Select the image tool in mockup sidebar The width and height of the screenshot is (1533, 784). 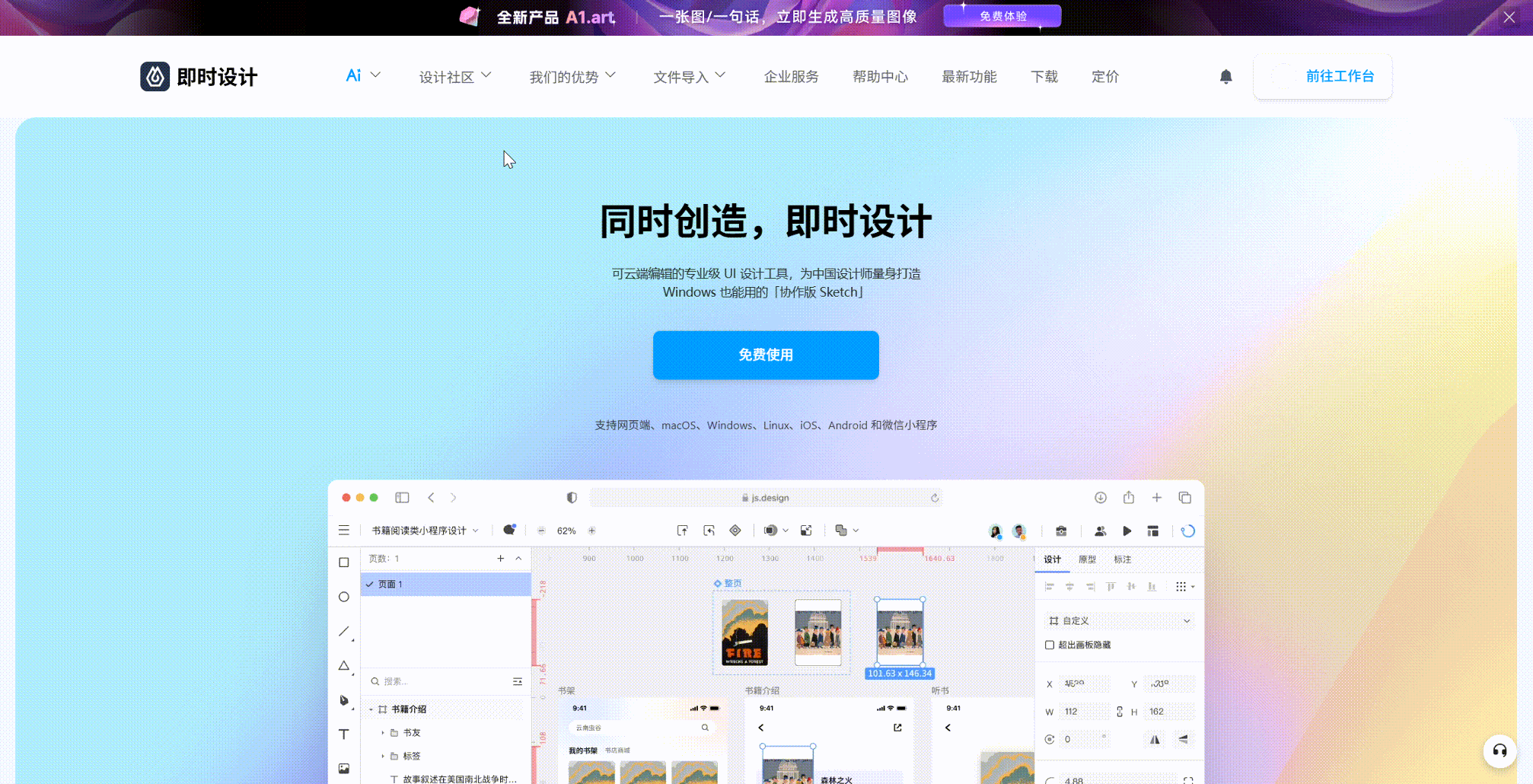pos(344,769)
